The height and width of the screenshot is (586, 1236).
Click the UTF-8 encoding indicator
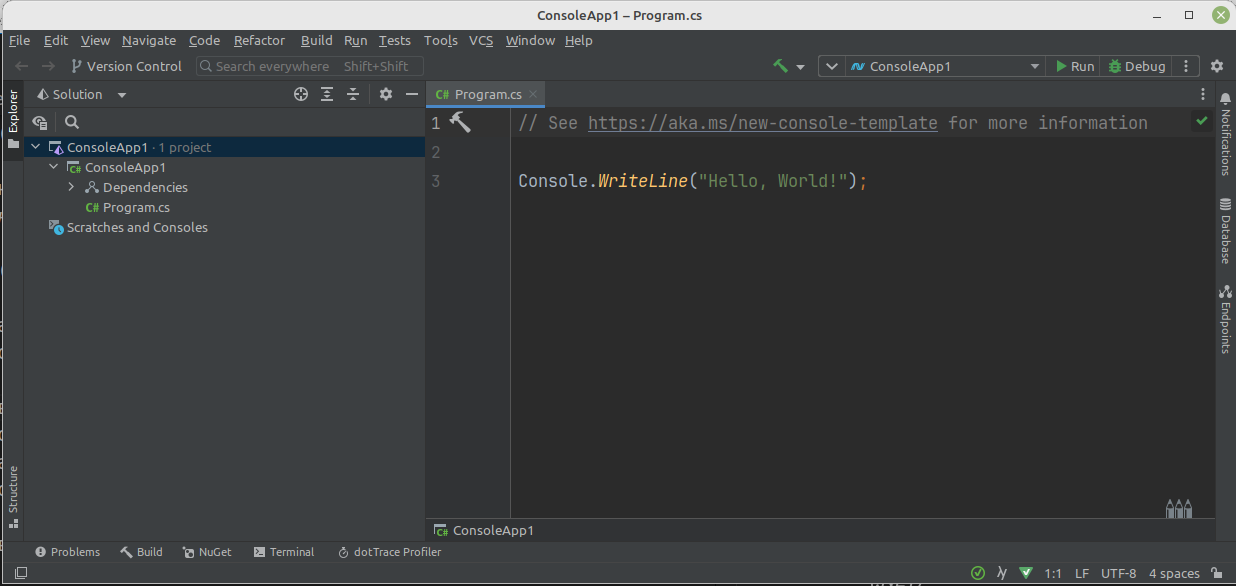[1118, 573]
